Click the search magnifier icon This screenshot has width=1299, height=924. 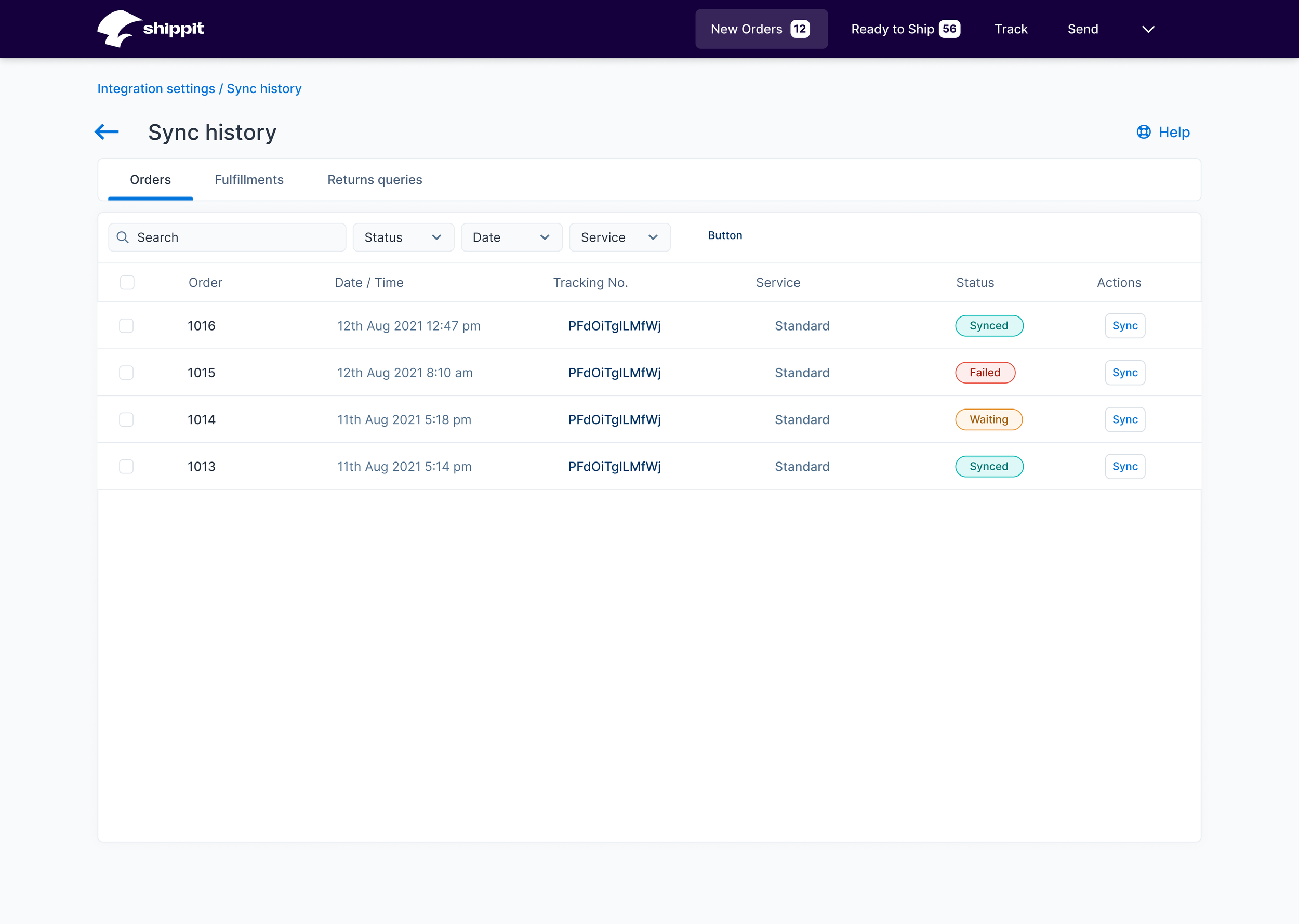(122, 237)
